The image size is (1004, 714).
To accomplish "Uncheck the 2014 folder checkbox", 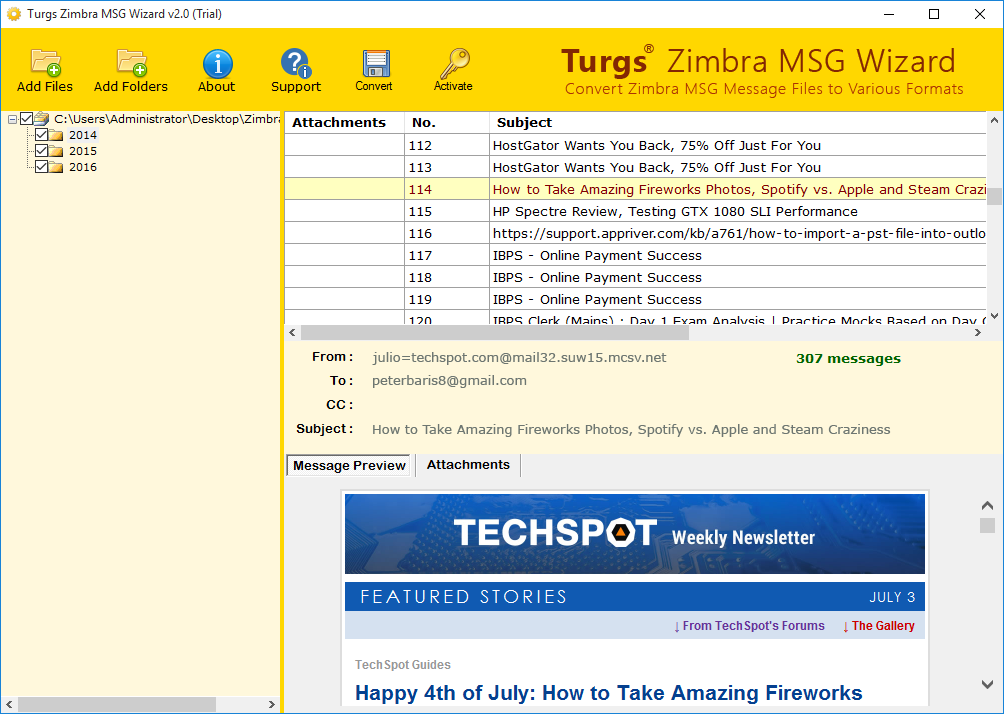I will (x=41, y=134).
